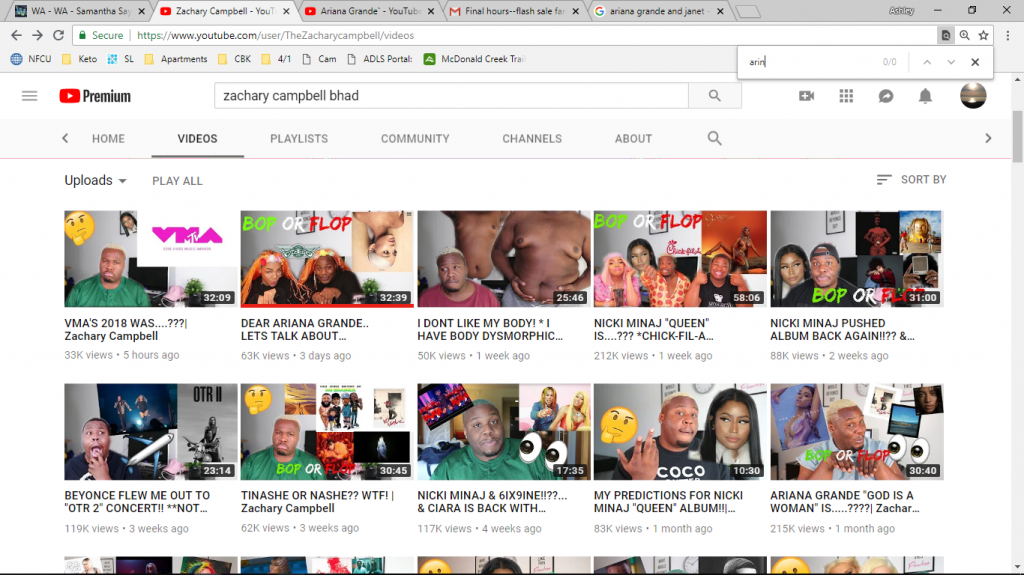Open the messages share bubble icon
Image resolution: width=1024 pixels, height=575 pixels.
point(885,96)
